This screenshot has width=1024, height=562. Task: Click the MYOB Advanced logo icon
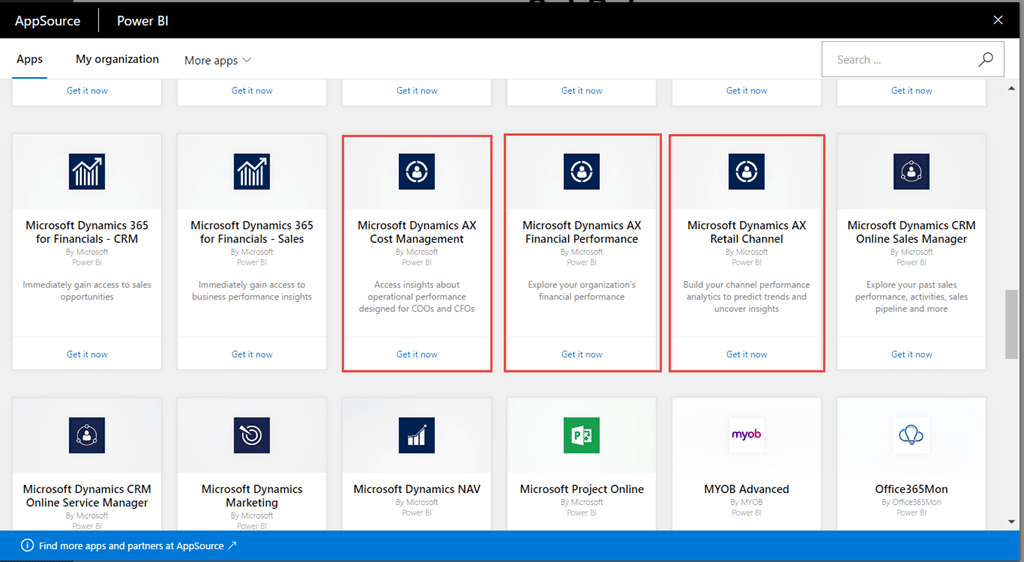pos(746,435)
